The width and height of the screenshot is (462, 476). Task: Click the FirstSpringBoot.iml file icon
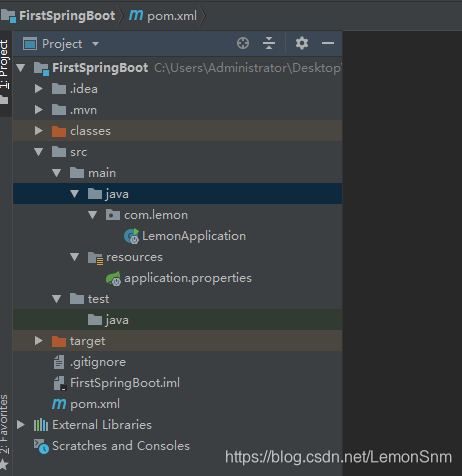(x=60, y=383)
